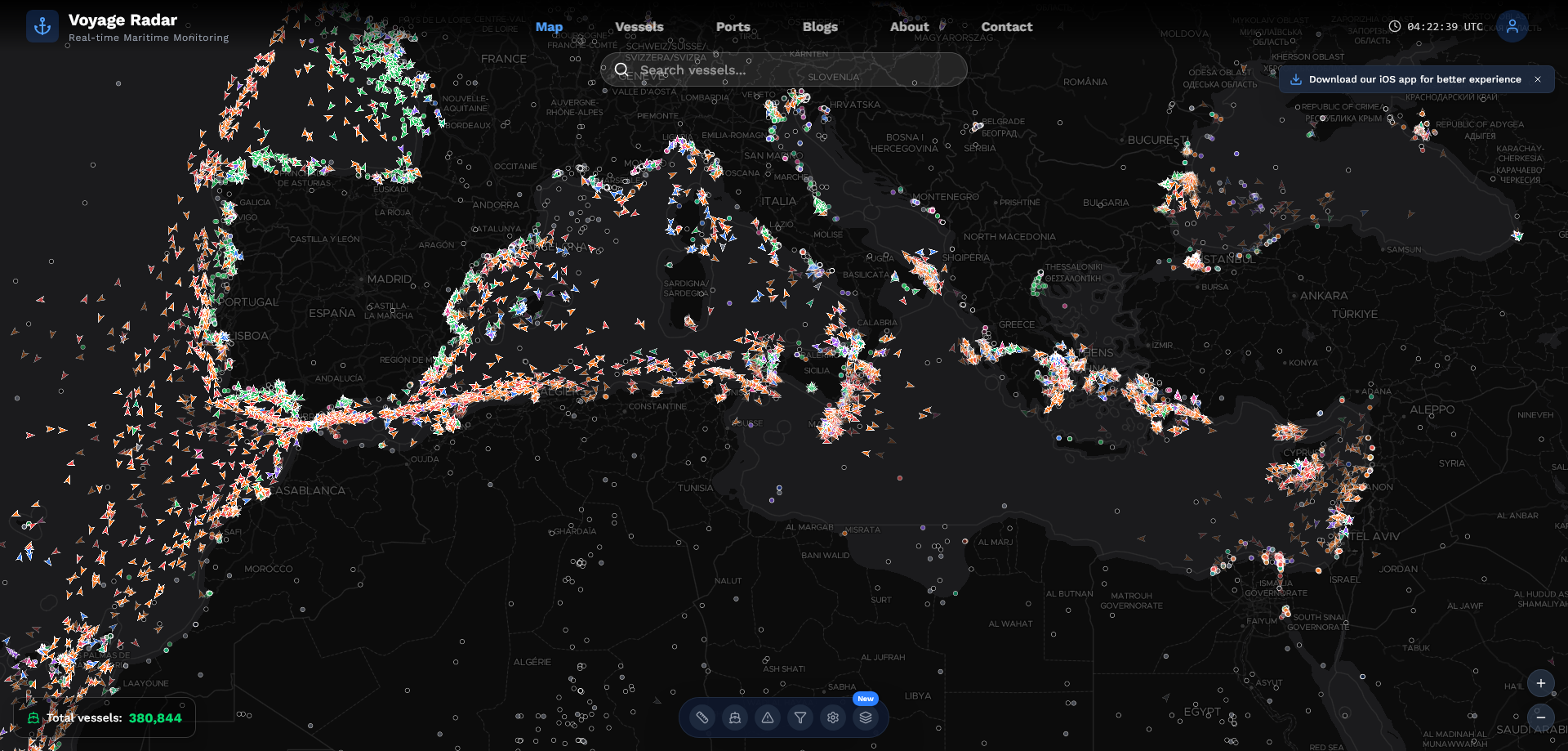Open the navigation alerts warning tool
The image size is (1568, 751).
point(768,717)
